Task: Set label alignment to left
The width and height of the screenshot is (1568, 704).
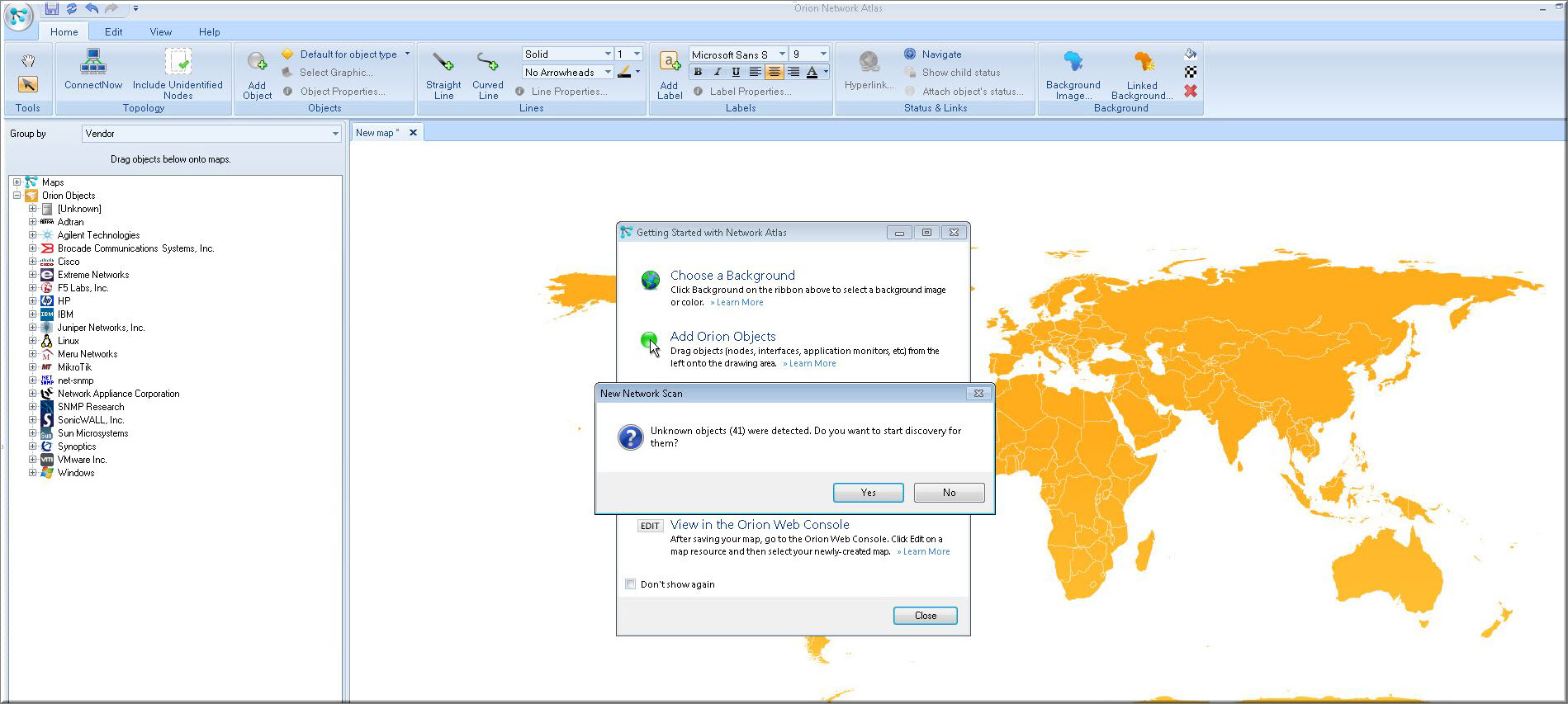Action: click(x=755, y=72)
